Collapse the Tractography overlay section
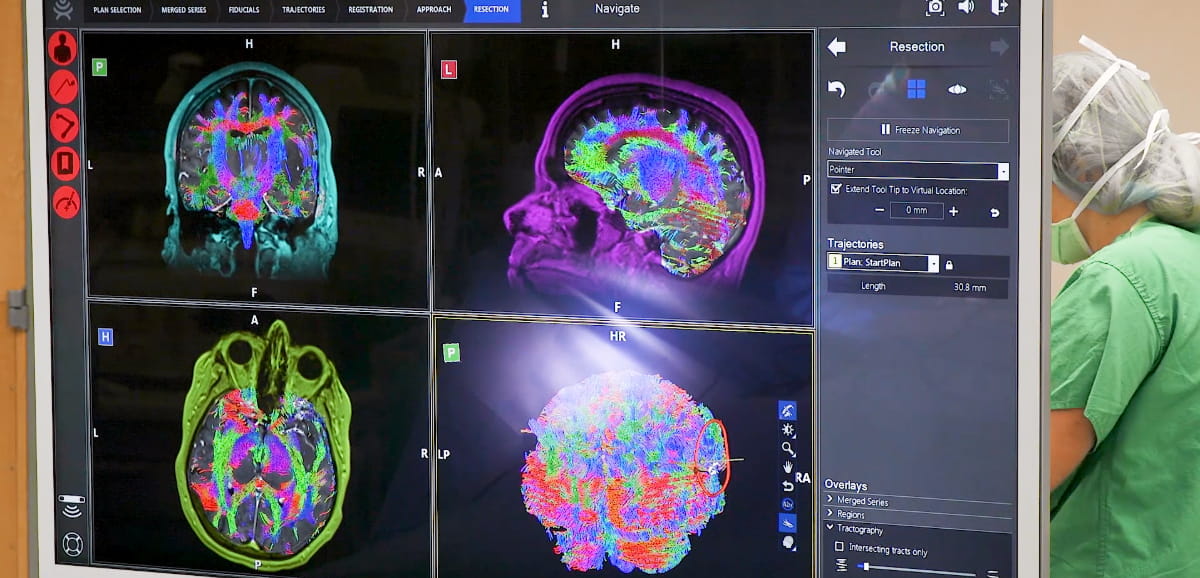 [829, 528]
